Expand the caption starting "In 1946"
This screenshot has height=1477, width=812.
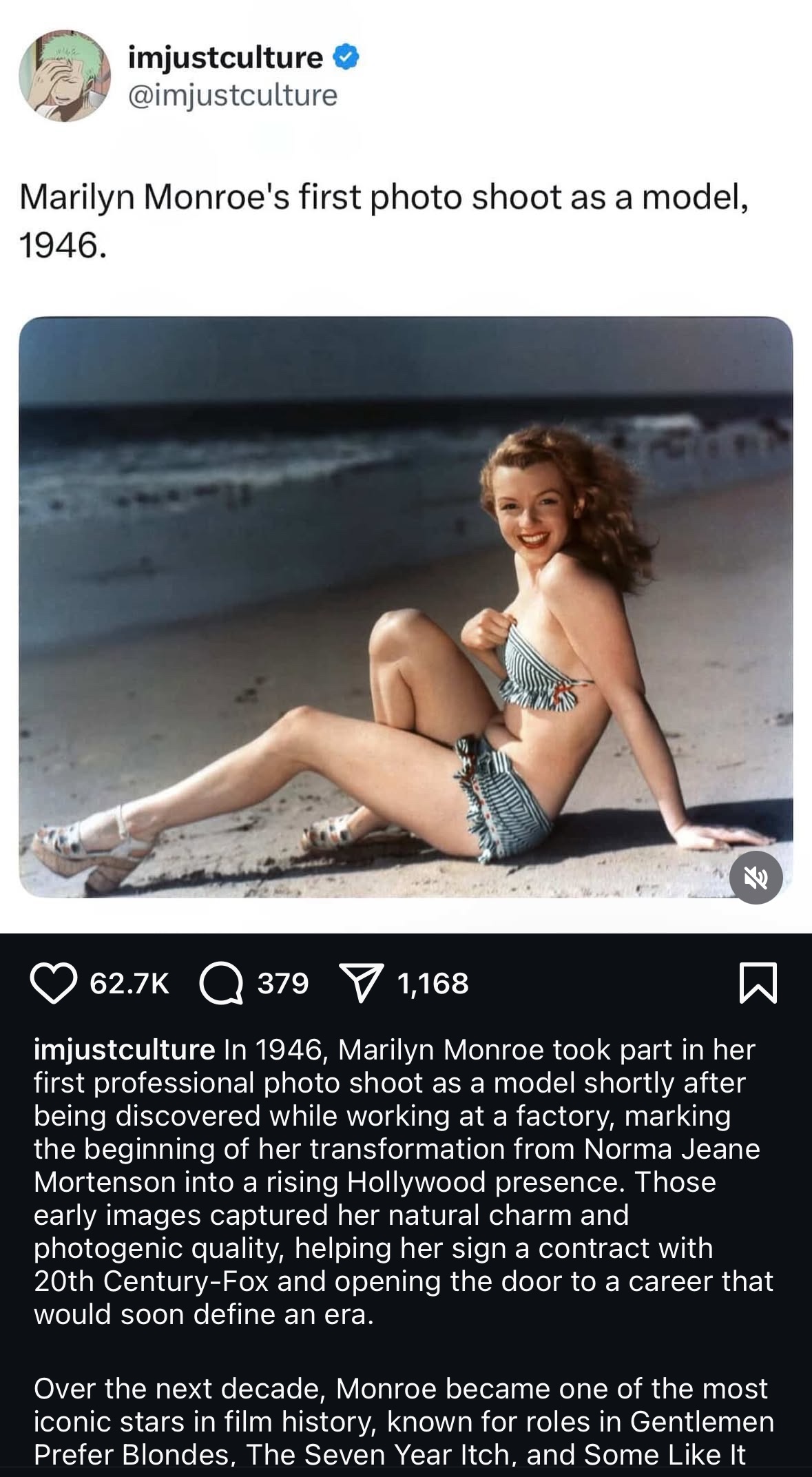click(x=404, y=1182)
